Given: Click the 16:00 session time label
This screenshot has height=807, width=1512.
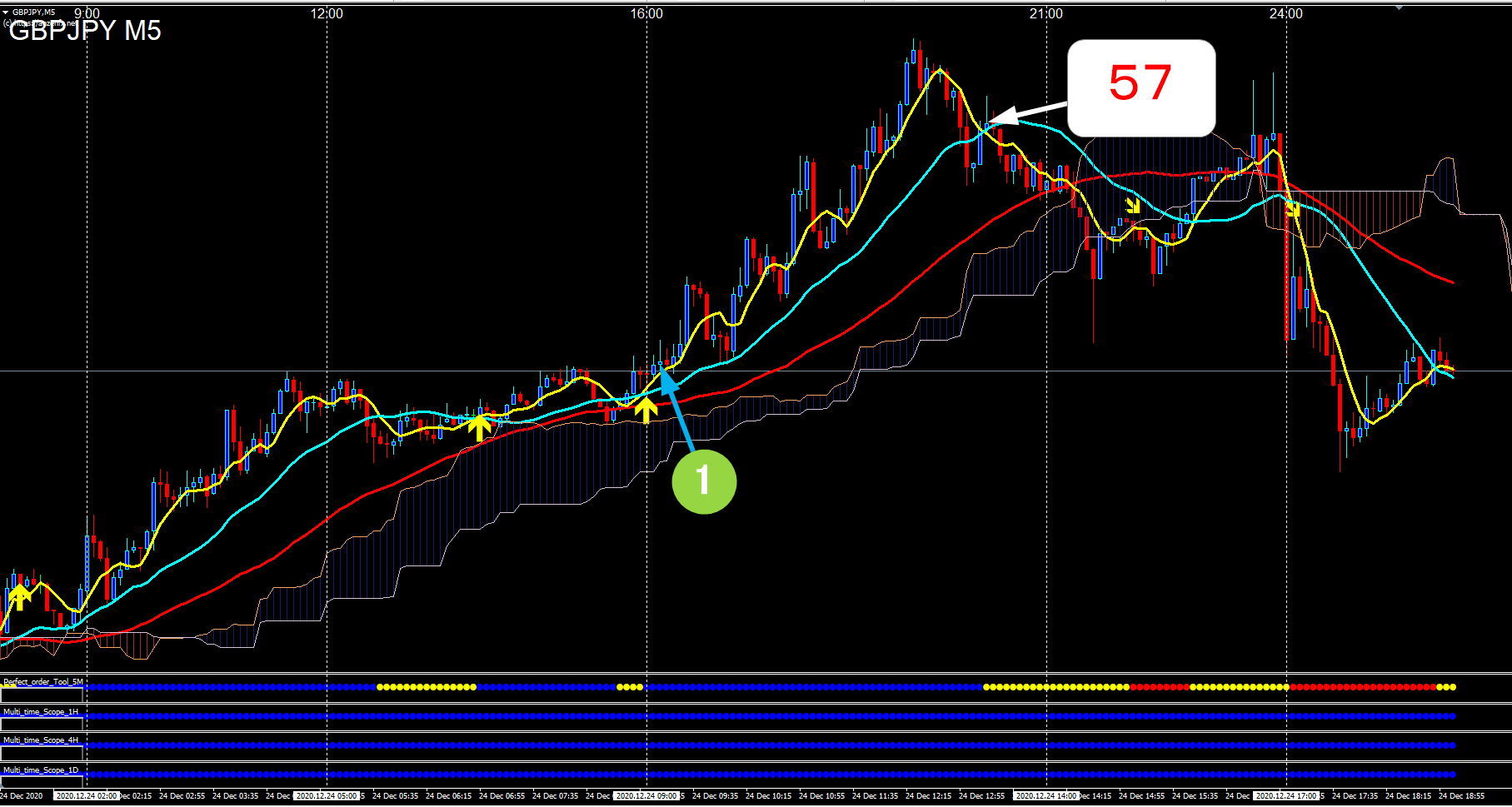Looking at the screenshot, I should [x=646, y=13].
